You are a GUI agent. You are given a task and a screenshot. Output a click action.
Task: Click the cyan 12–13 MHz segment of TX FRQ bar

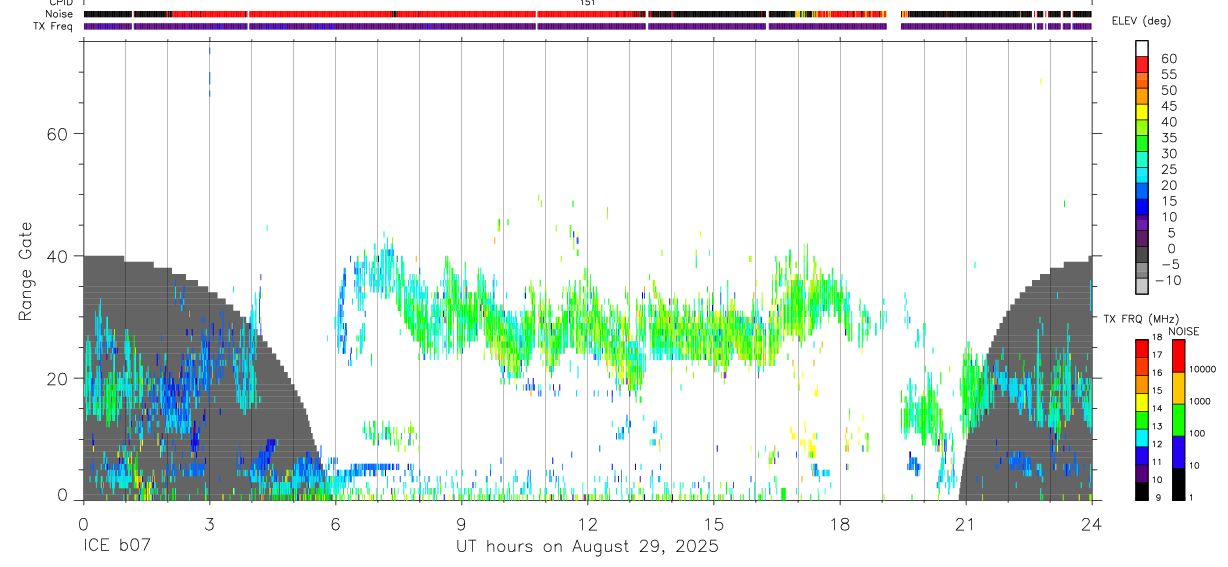[x=1142, y=437]
